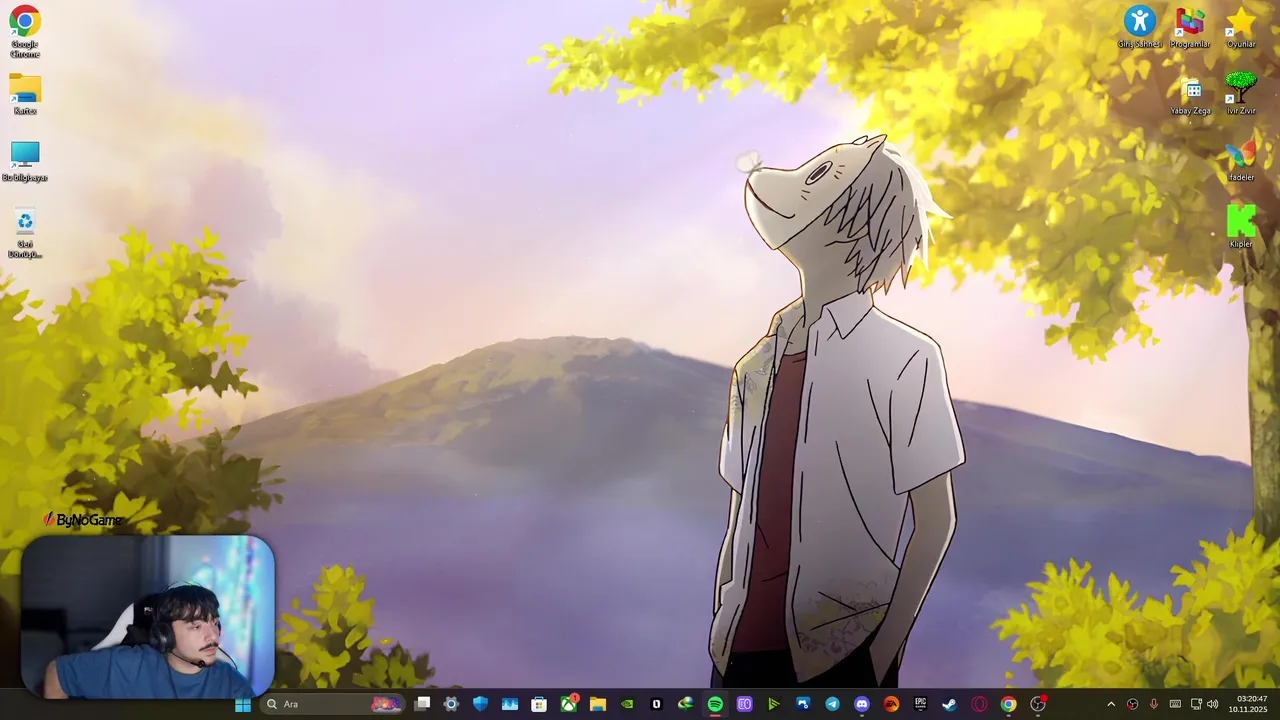Select the Geri Dönüşüm recycle bin icon

point(24,234)
